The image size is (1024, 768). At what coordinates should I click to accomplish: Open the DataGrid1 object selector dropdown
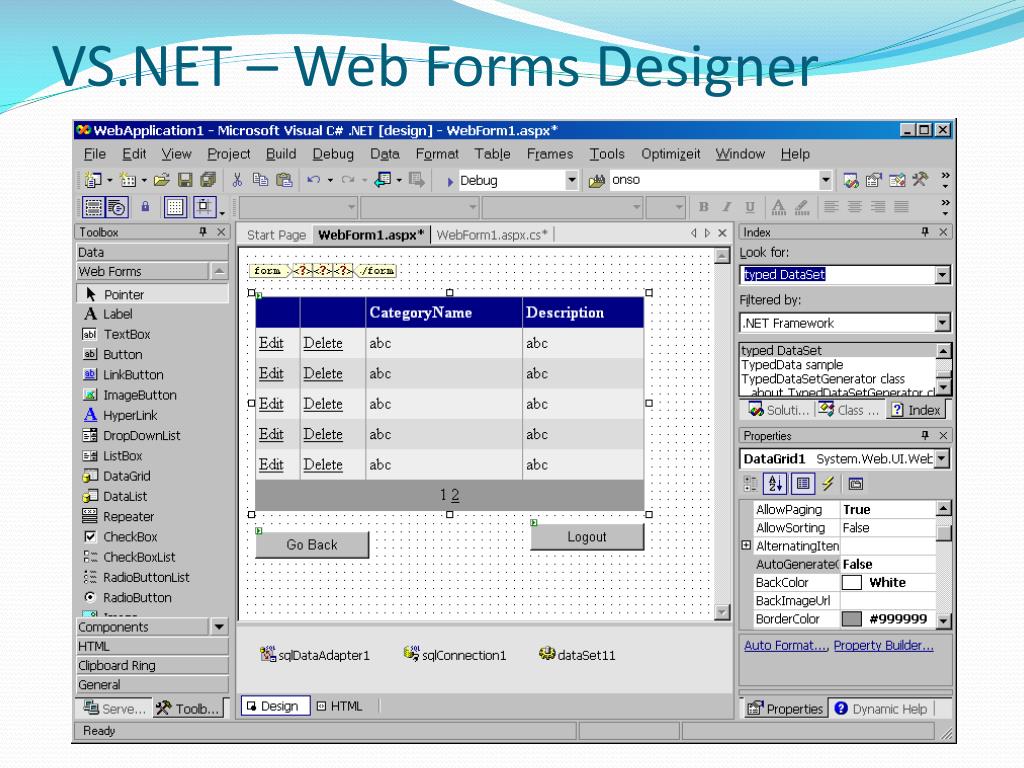click(x=942, y=458)
